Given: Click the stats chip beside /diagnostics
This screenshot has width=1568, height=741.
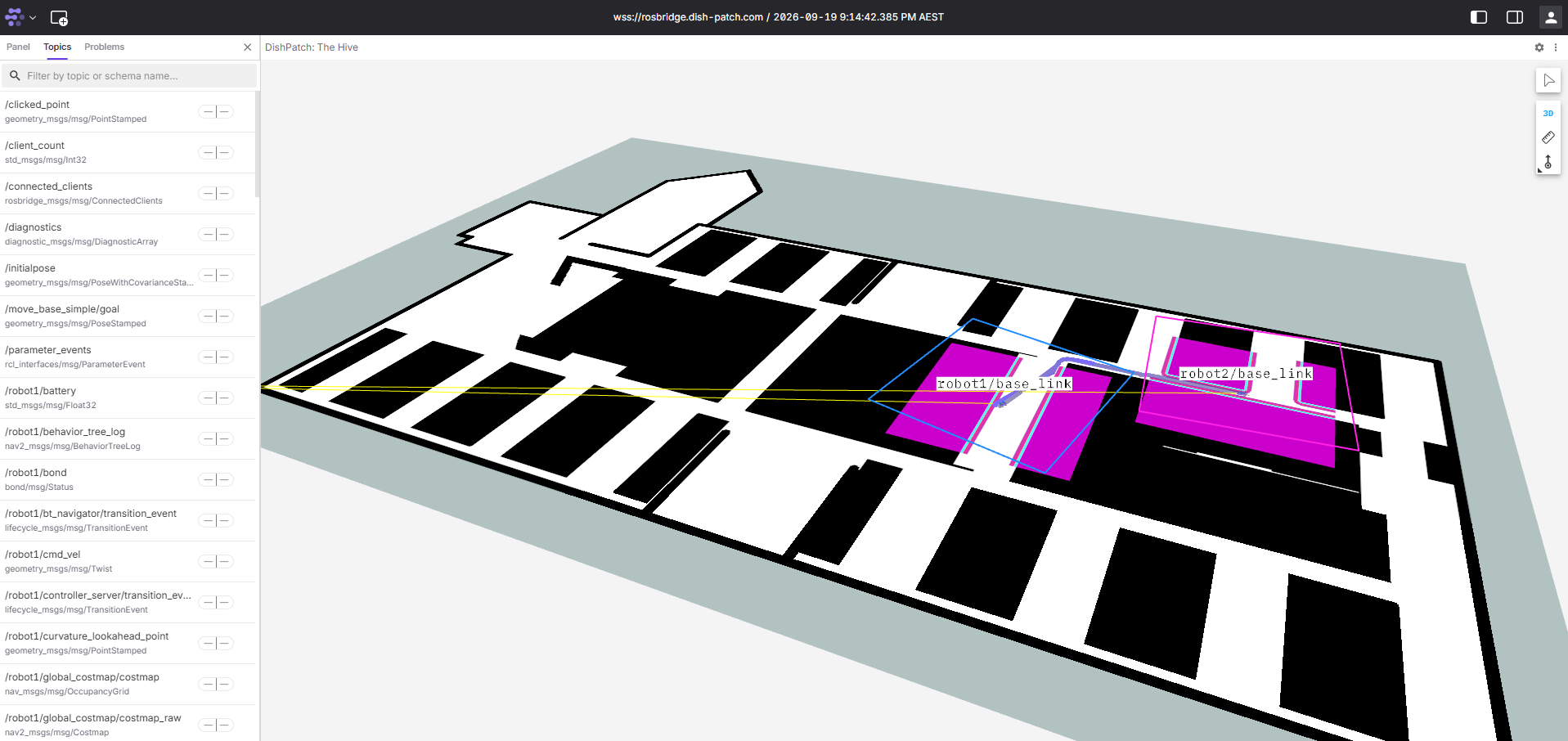Looking at the screenshot, I should tap(216, 235).
